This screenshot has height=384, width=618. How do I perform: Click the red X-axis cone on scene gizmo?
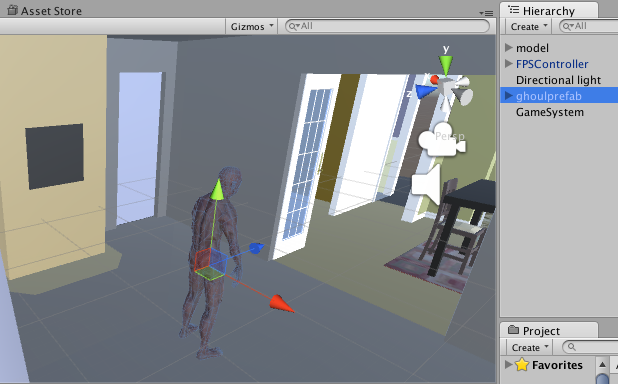(x=434, y=80)
